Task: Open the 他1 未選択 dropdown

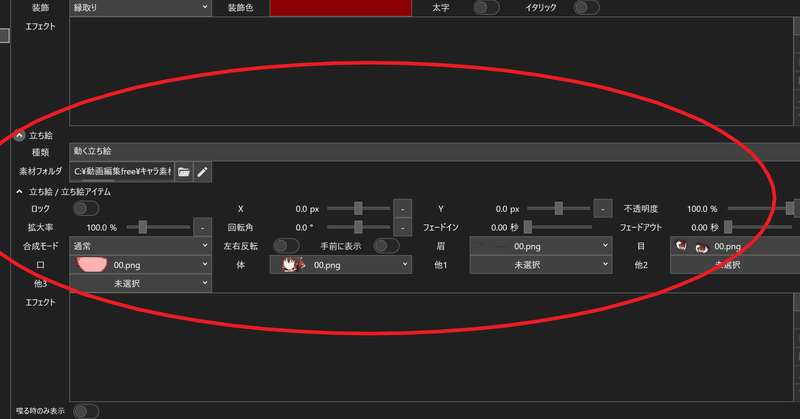Action: click(x=541, y=265)
